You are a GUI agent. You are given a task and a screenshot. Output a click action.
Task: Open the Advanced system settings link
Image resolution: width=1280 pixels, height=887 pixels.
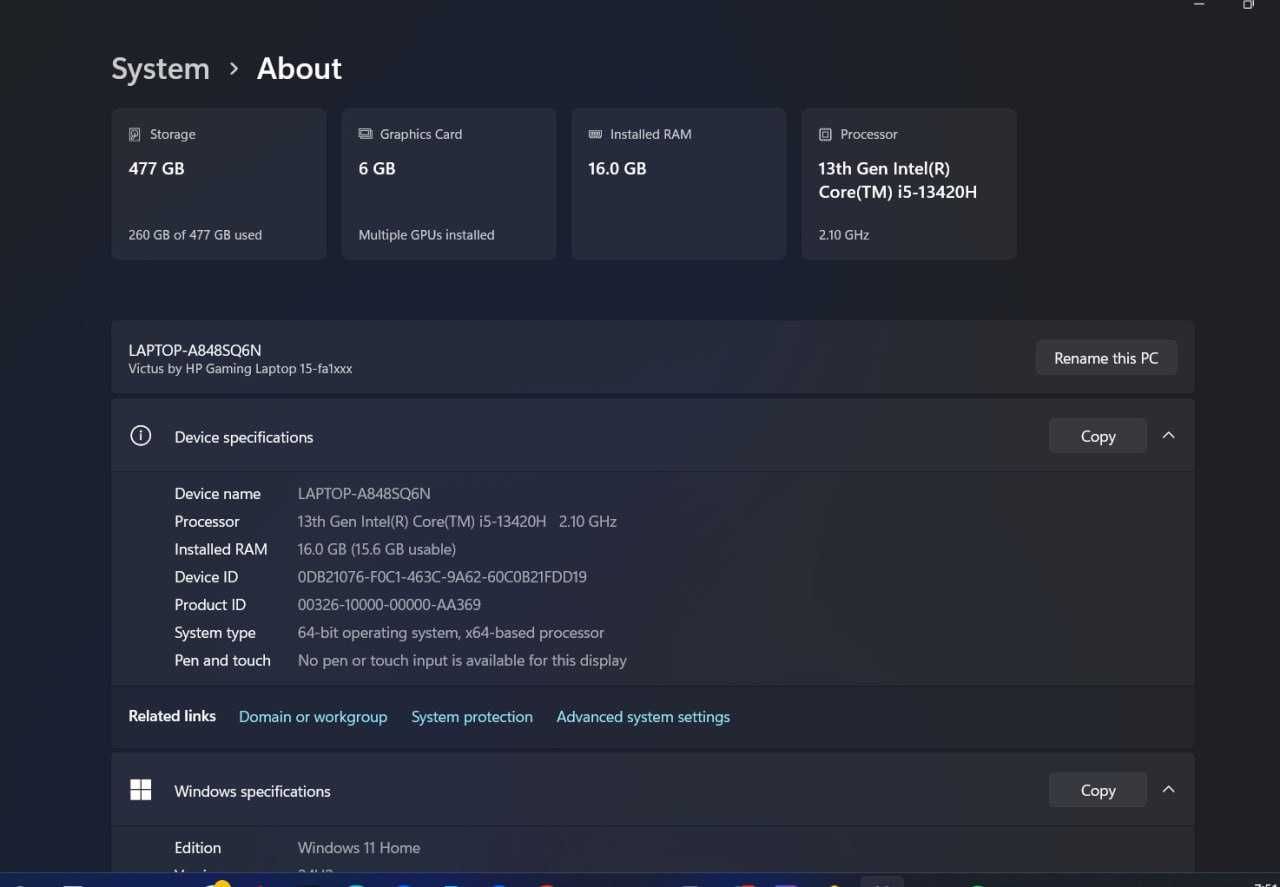coord(643,717)
